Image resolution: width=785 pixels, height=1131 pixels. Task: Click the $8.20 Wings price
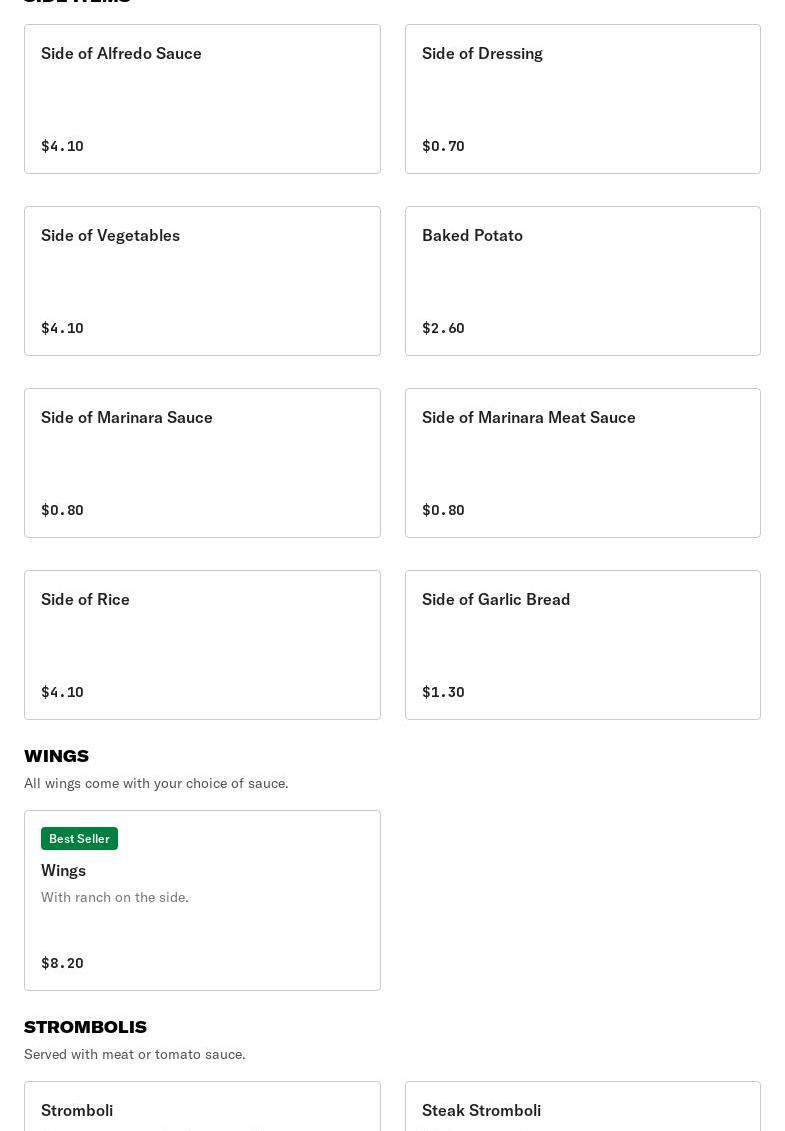coord(62,963)
